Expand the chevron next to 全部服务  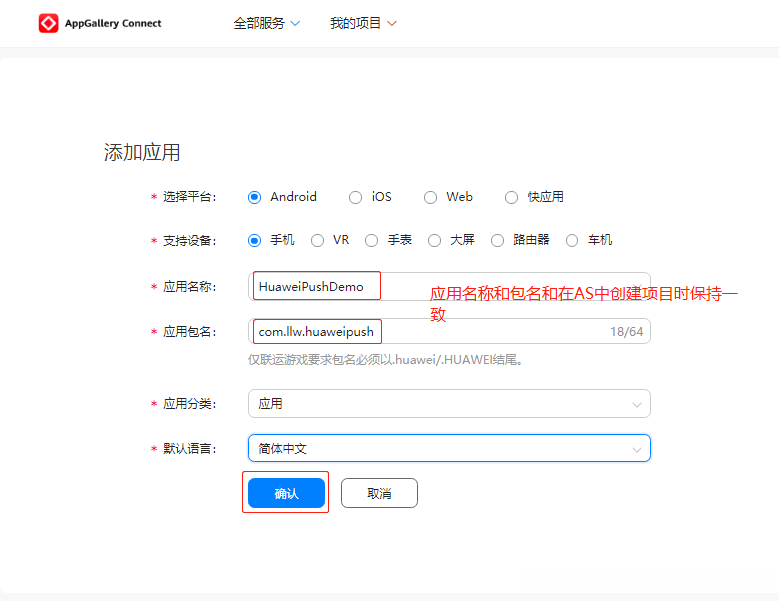[295, 23]
